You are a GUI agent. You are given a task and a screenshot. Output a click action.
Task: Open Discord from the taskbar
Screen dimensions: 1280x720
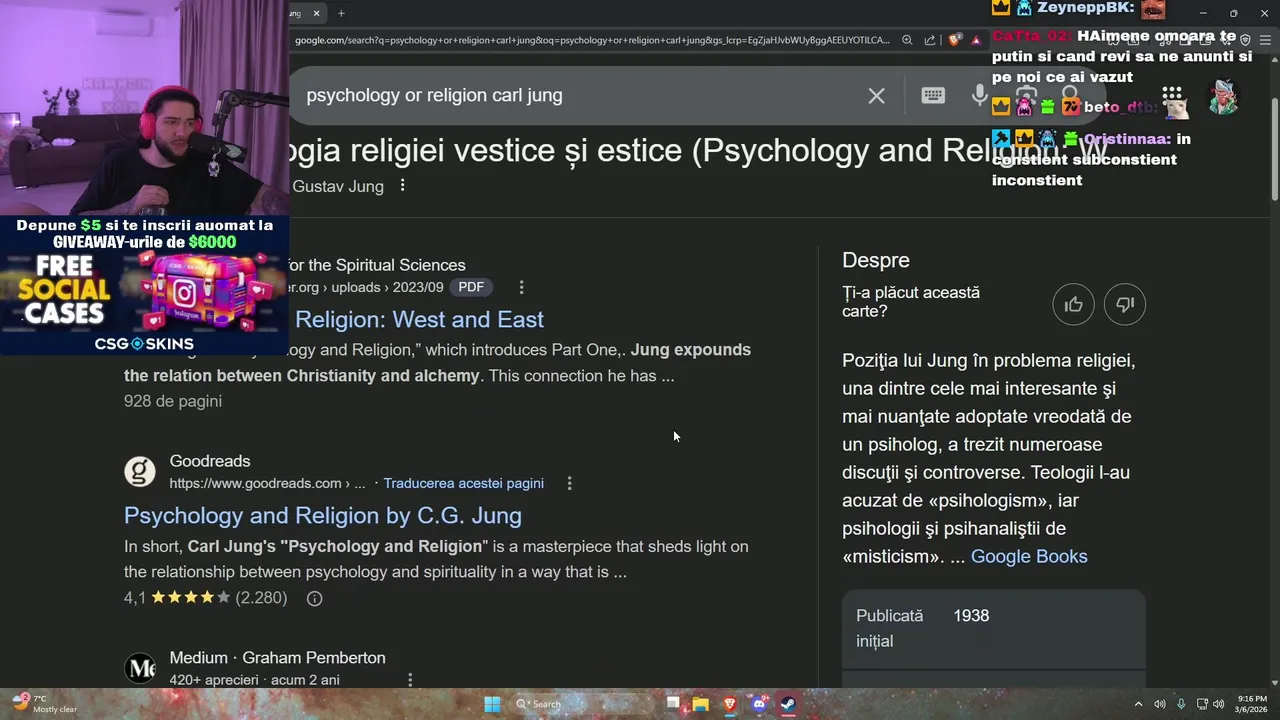coord(759,704)
